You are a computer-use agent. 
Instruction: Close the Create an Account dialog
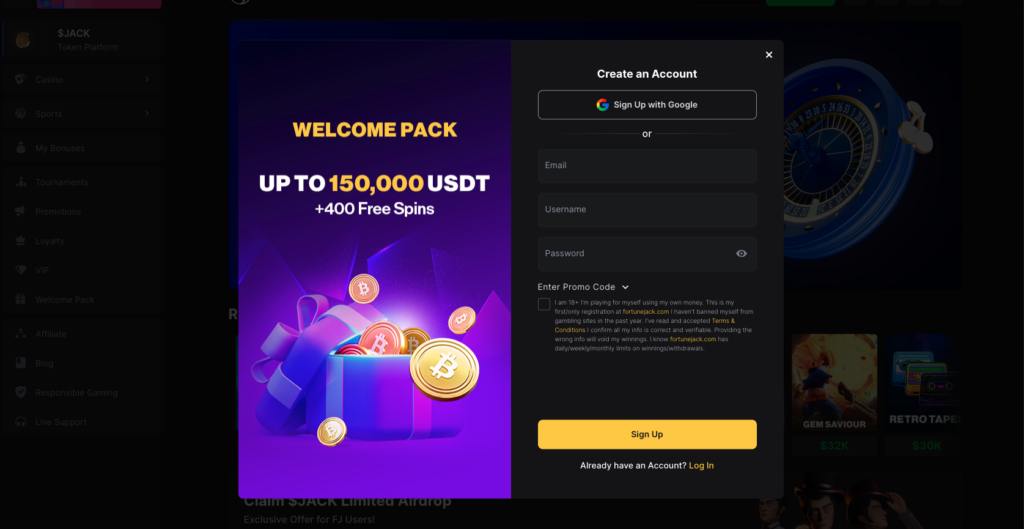point(769,55)
